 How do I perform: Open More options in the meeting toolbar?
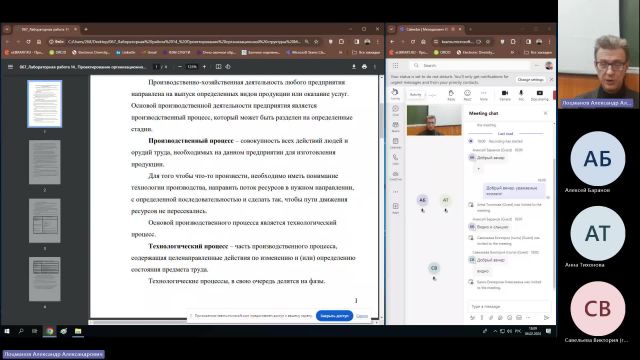[x=484, y=95]
